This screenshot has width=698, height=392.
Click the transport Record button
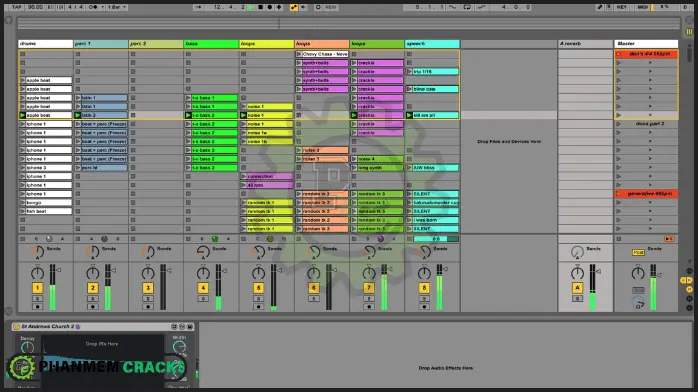(269, 7)
